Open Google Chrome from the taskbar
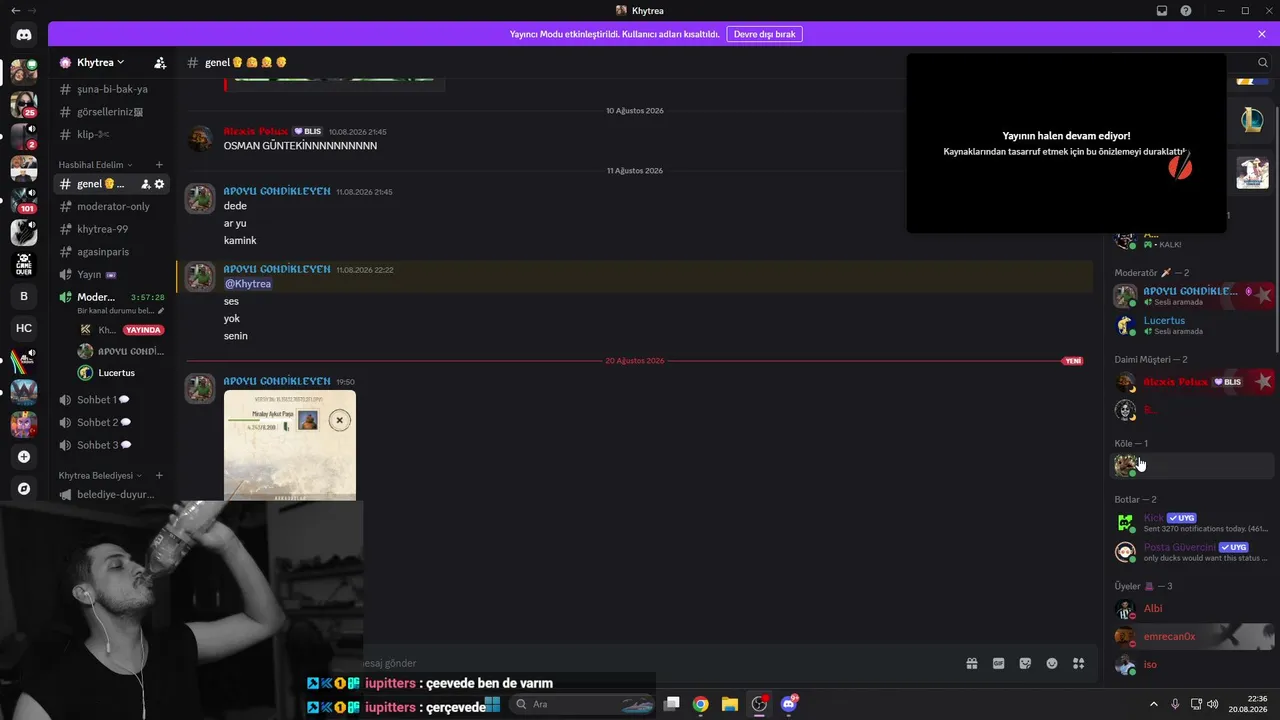Image resolution: width=1280 pixels, height=720 pixels. point(701,704)
